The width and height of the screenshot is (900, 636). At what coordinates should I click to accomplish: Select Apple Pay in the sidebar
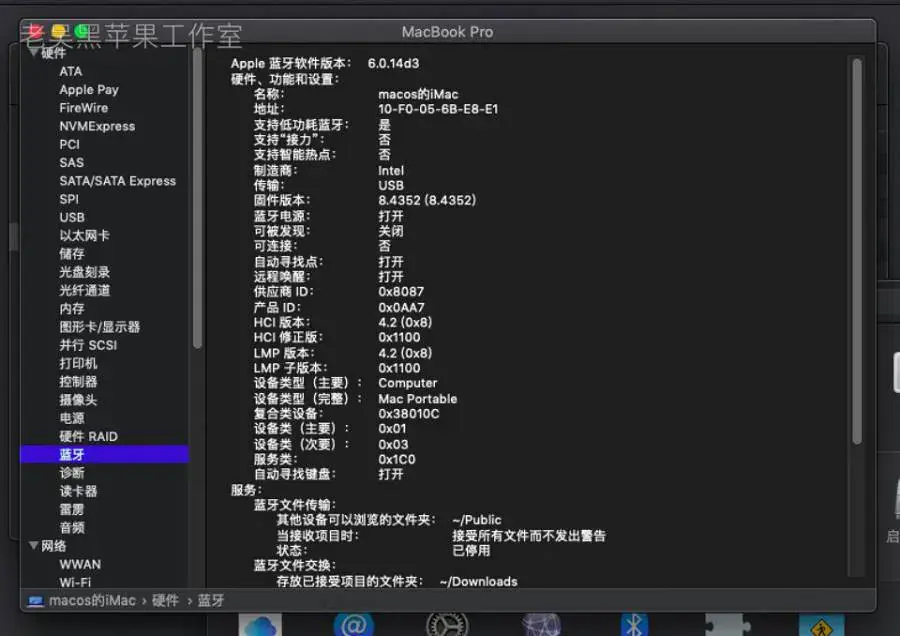point(89,90)
